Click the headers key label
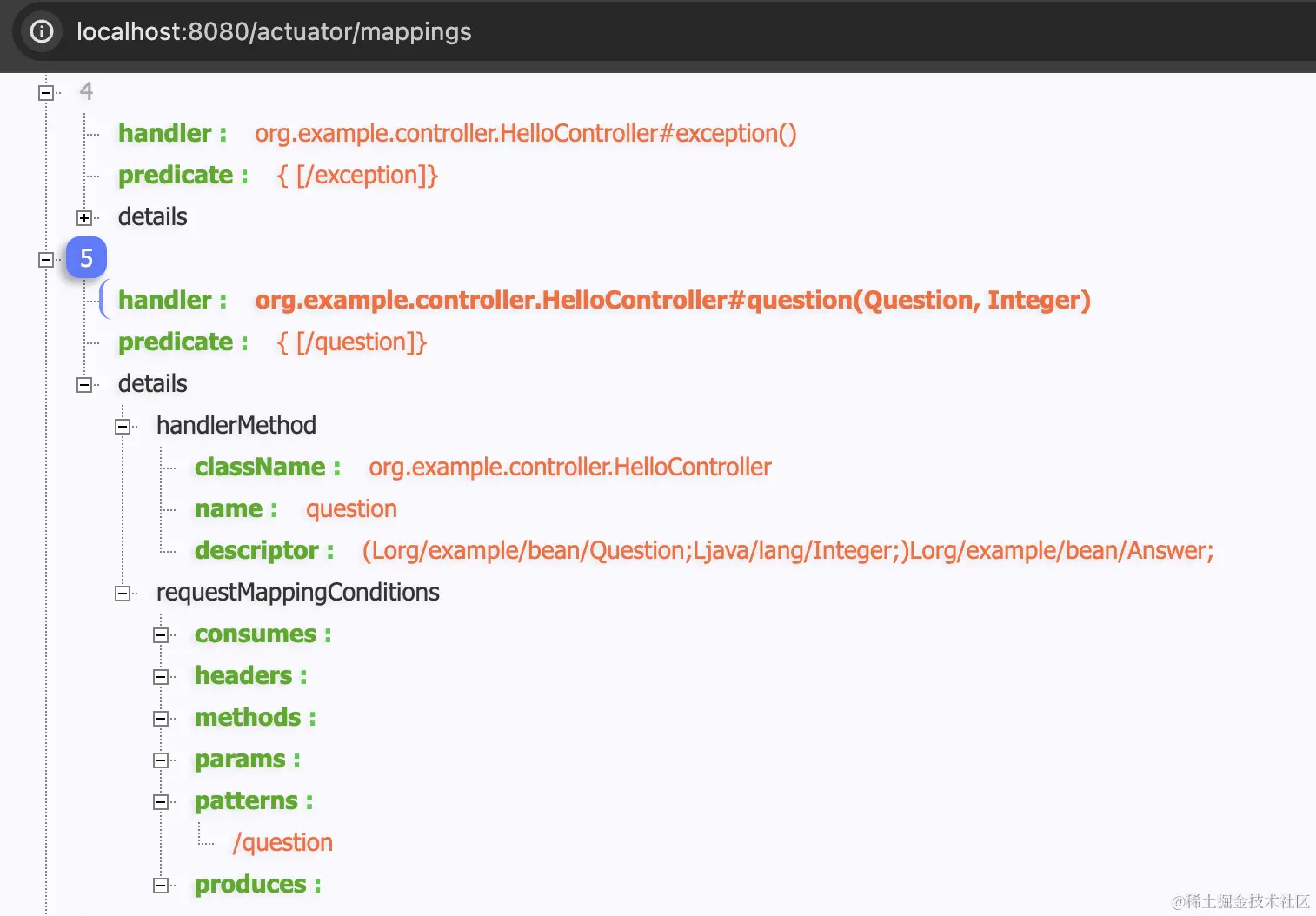 [251, 675]
